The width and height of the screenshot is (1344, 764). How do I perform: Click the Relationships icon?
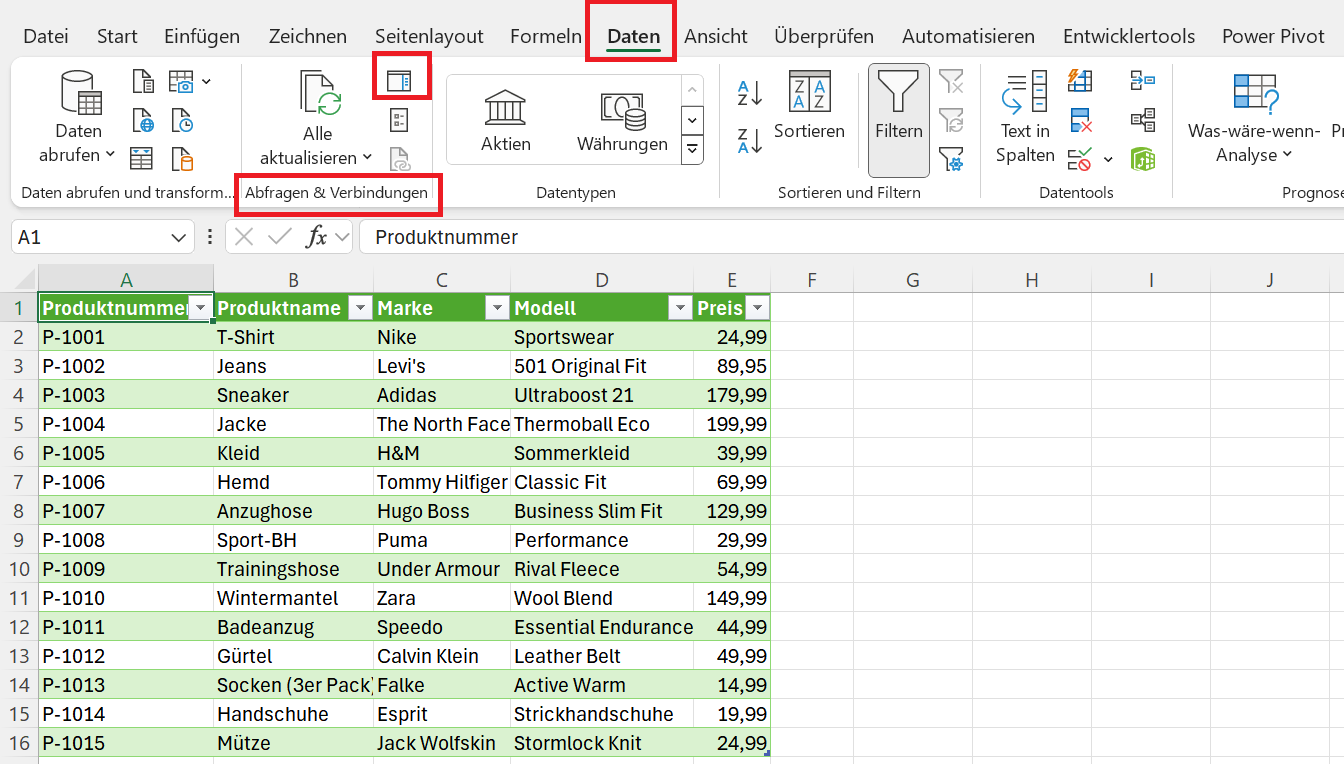point(1142,121)
